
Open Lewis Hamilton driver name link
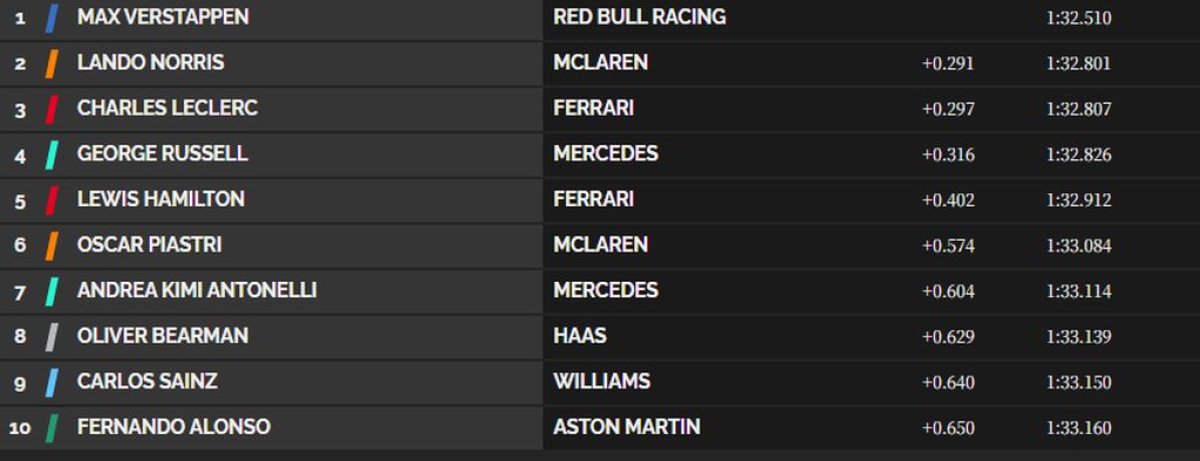pos(161,199)
